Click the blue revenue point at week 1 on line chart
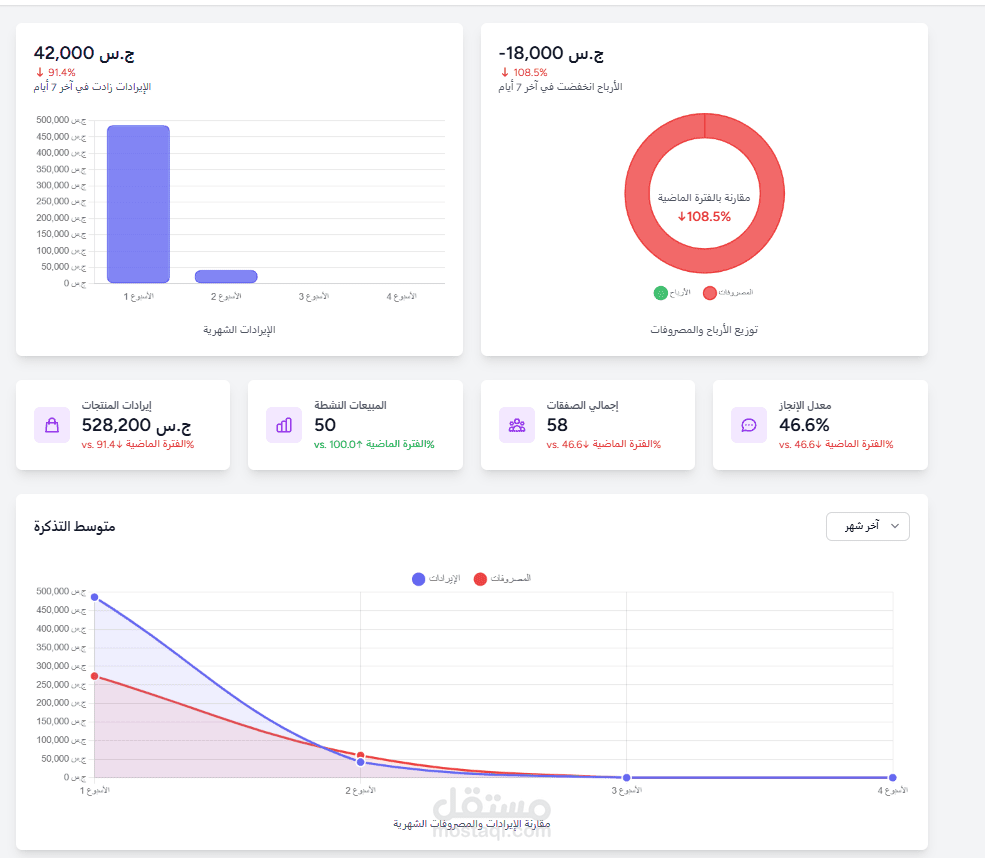 pyautogui.click(x=94, y=597)
